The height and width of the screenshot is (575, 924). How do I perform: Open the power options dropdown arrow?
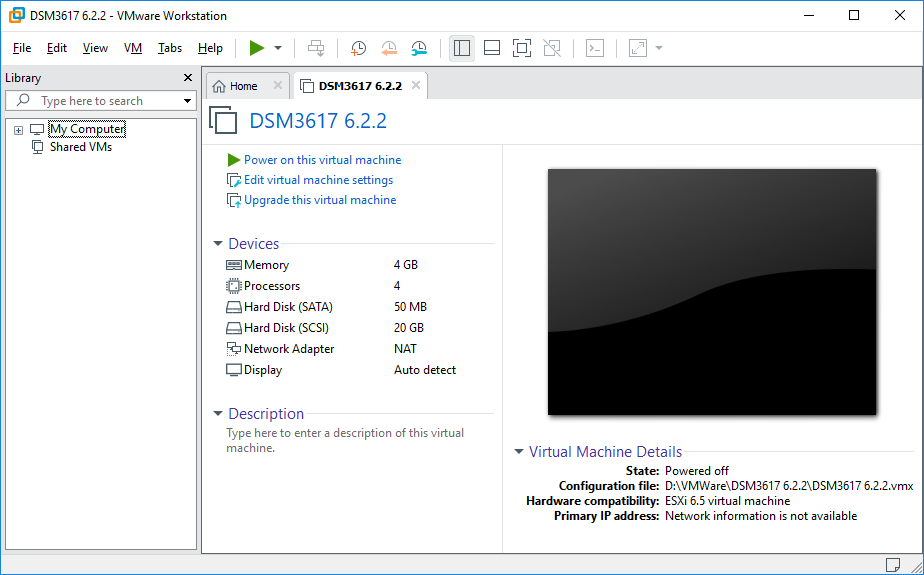278,48
